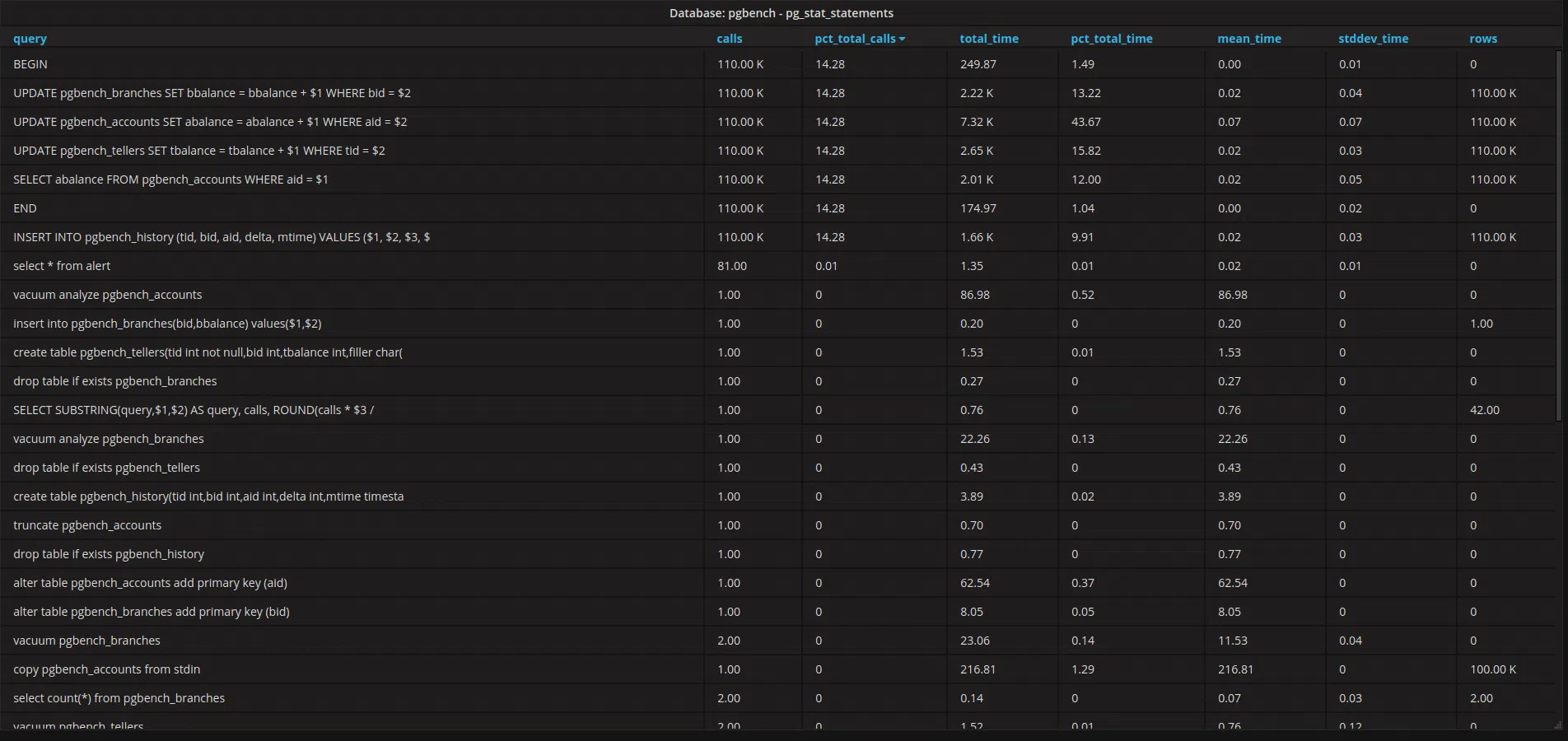1568x741 pixels.
Task: Sort by the rows column header
Action: tap(1483, 39)
